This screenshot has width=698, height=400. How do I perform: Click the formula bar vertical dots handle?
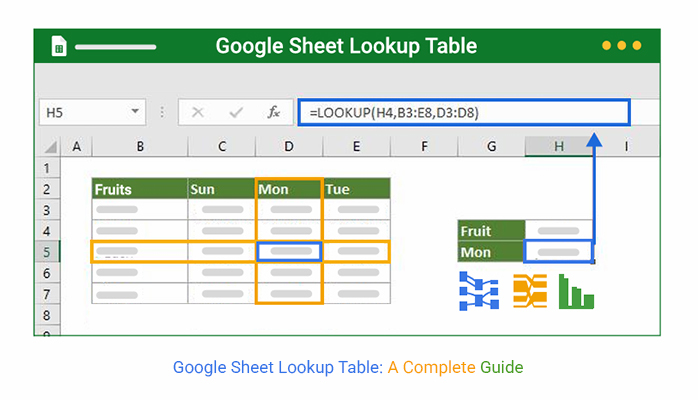click(x=162, y=112)
